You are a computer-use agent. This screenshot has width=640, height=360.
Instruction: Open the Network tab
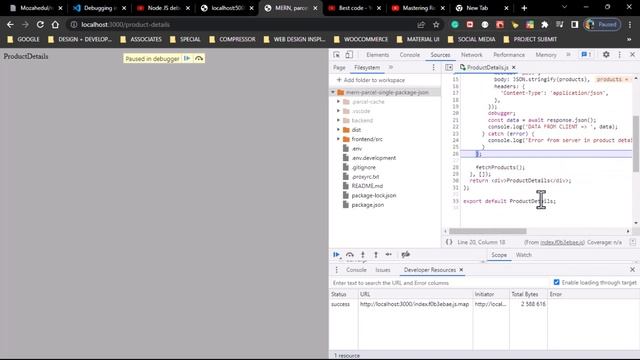[x=471, y=55]
